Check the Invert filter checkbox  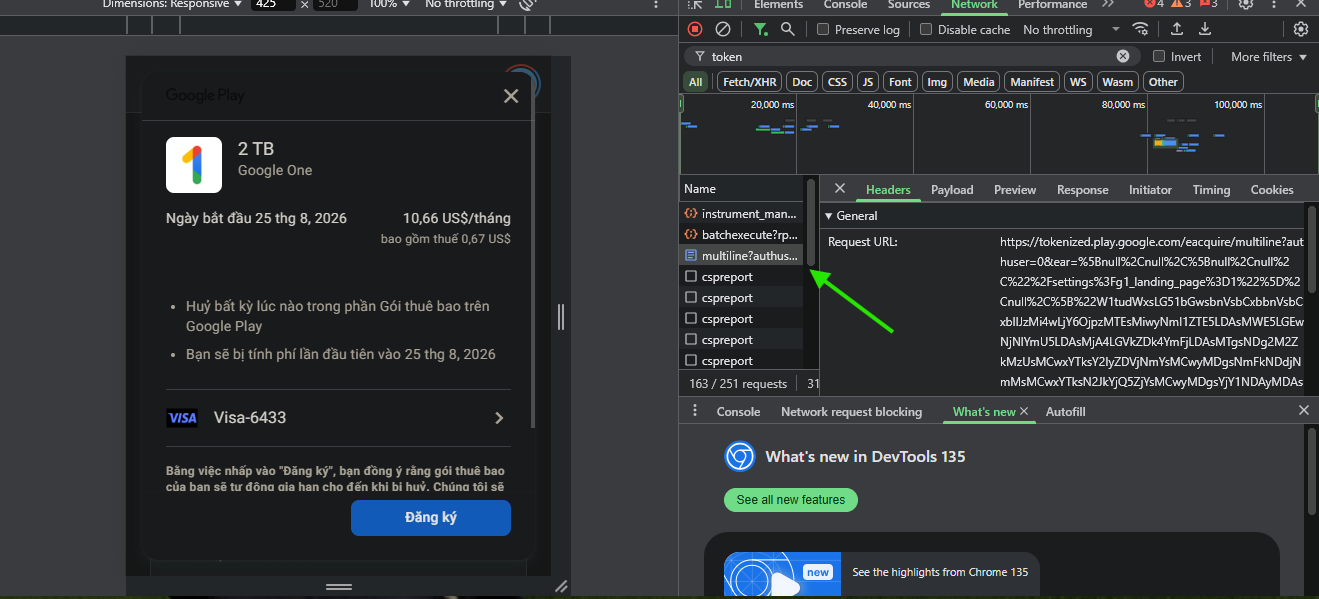[x=1160, y=57]
